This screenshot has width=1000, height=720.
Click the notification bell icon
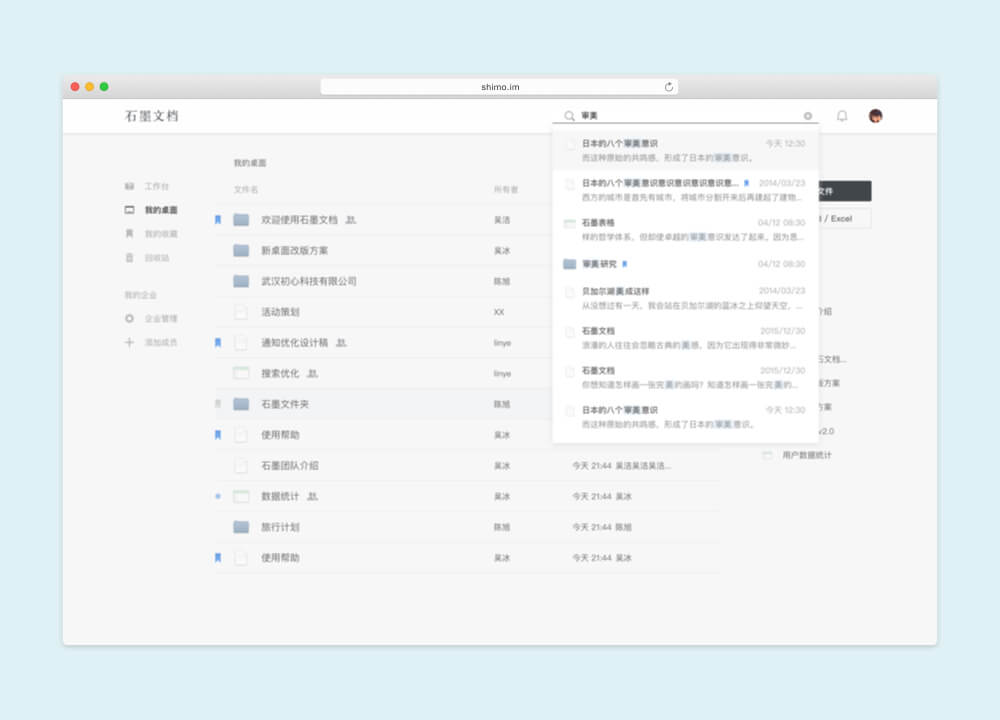click(842, 116)
